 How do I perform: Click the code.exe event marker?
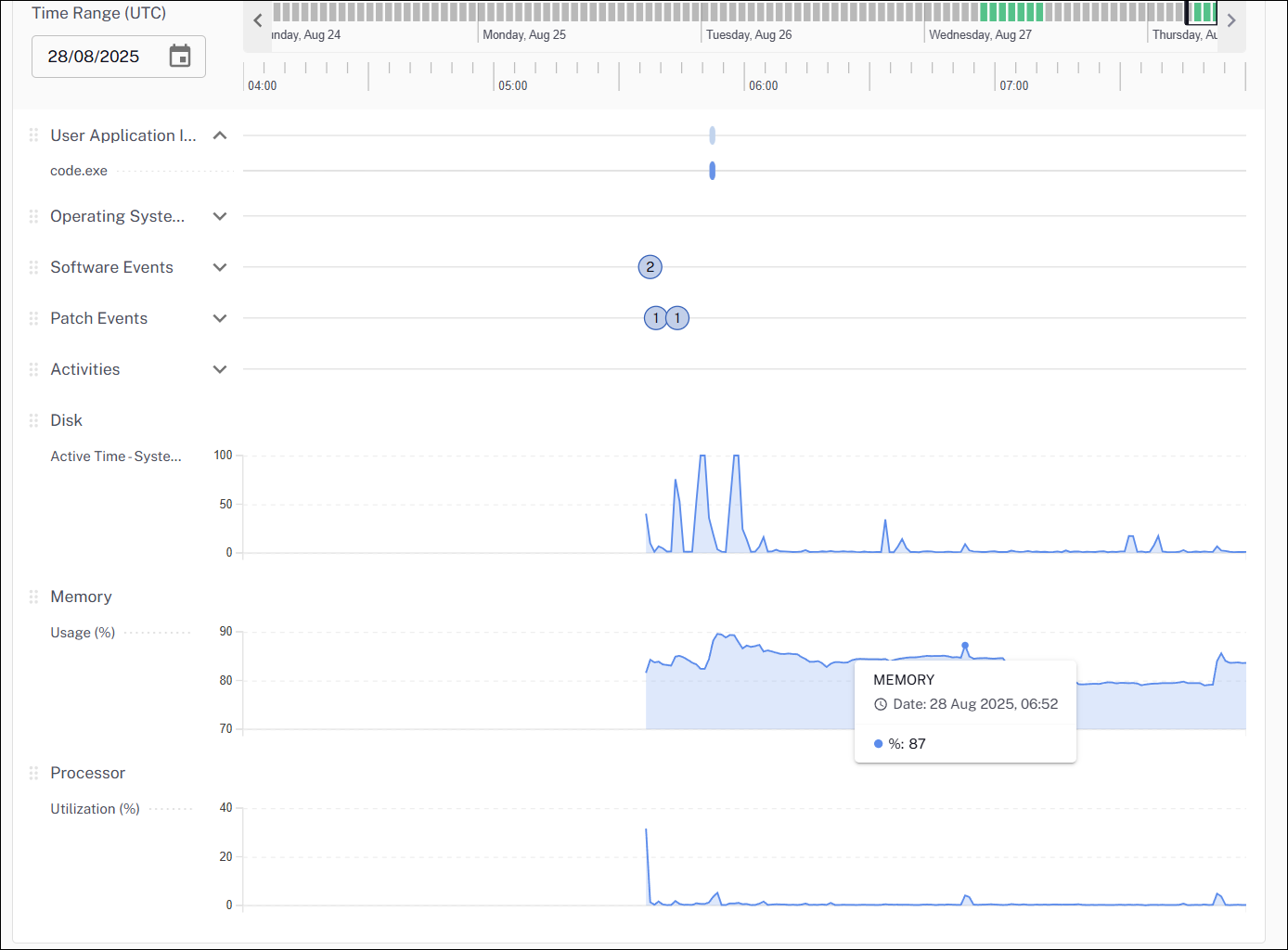point(712,171)
